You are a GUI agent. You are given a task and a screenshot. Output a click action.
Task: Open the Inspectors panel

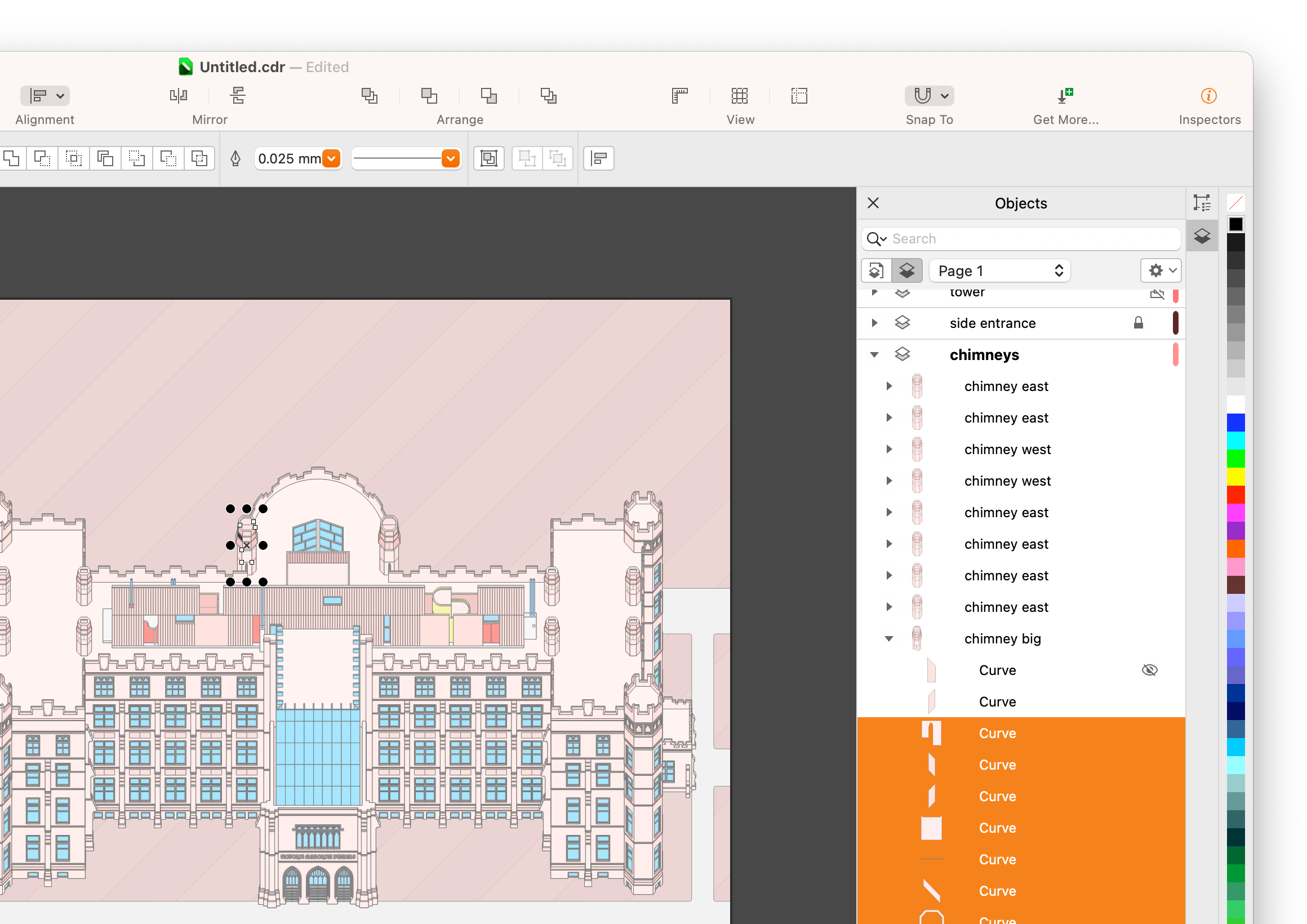coord(1208,95)
